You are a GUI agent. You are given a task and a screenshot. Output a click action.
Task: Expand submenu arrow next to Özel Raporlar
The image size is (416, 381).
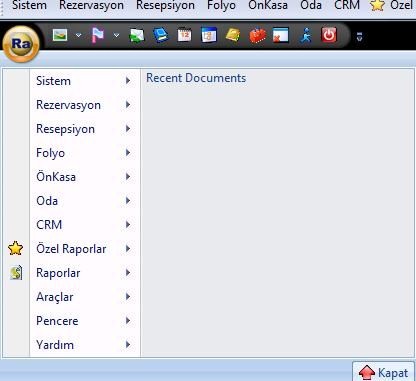[x=128, y=249]
